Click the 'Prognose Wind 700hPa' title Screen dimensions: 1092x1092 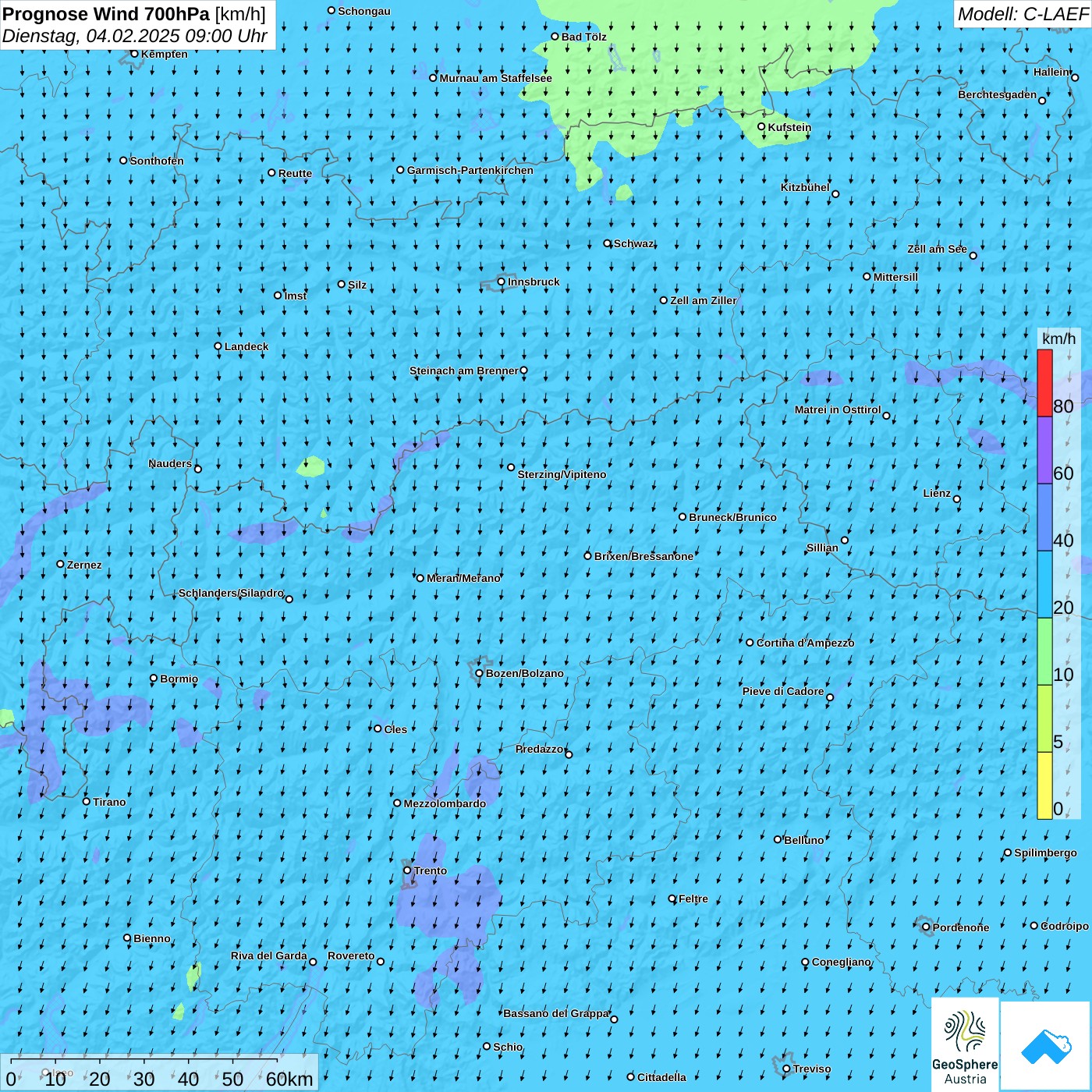pyautogui.click(x=107, y=13)
